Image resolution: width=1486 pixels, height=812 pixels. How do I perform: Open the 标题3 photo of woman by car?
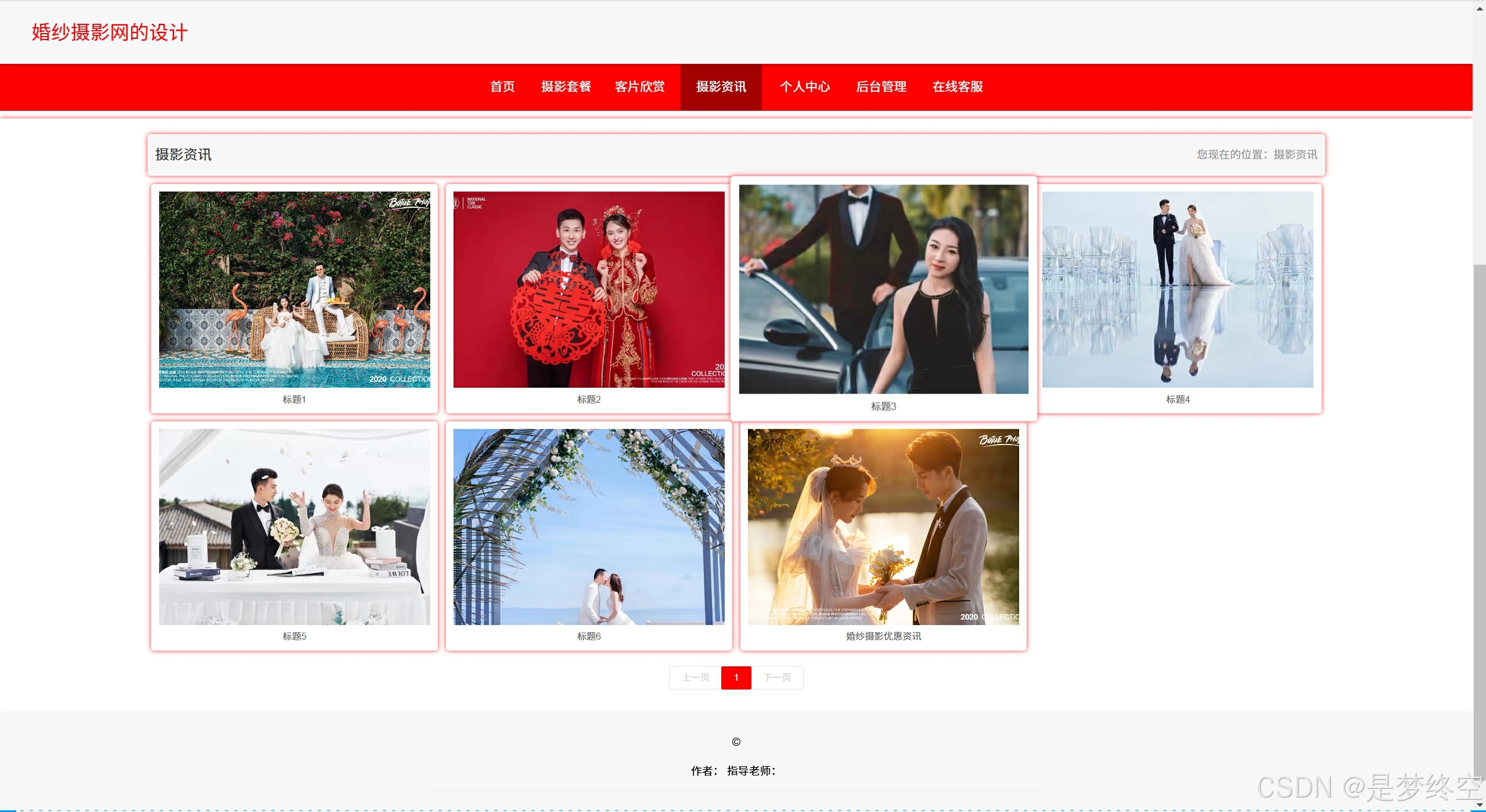pos(883,289)
